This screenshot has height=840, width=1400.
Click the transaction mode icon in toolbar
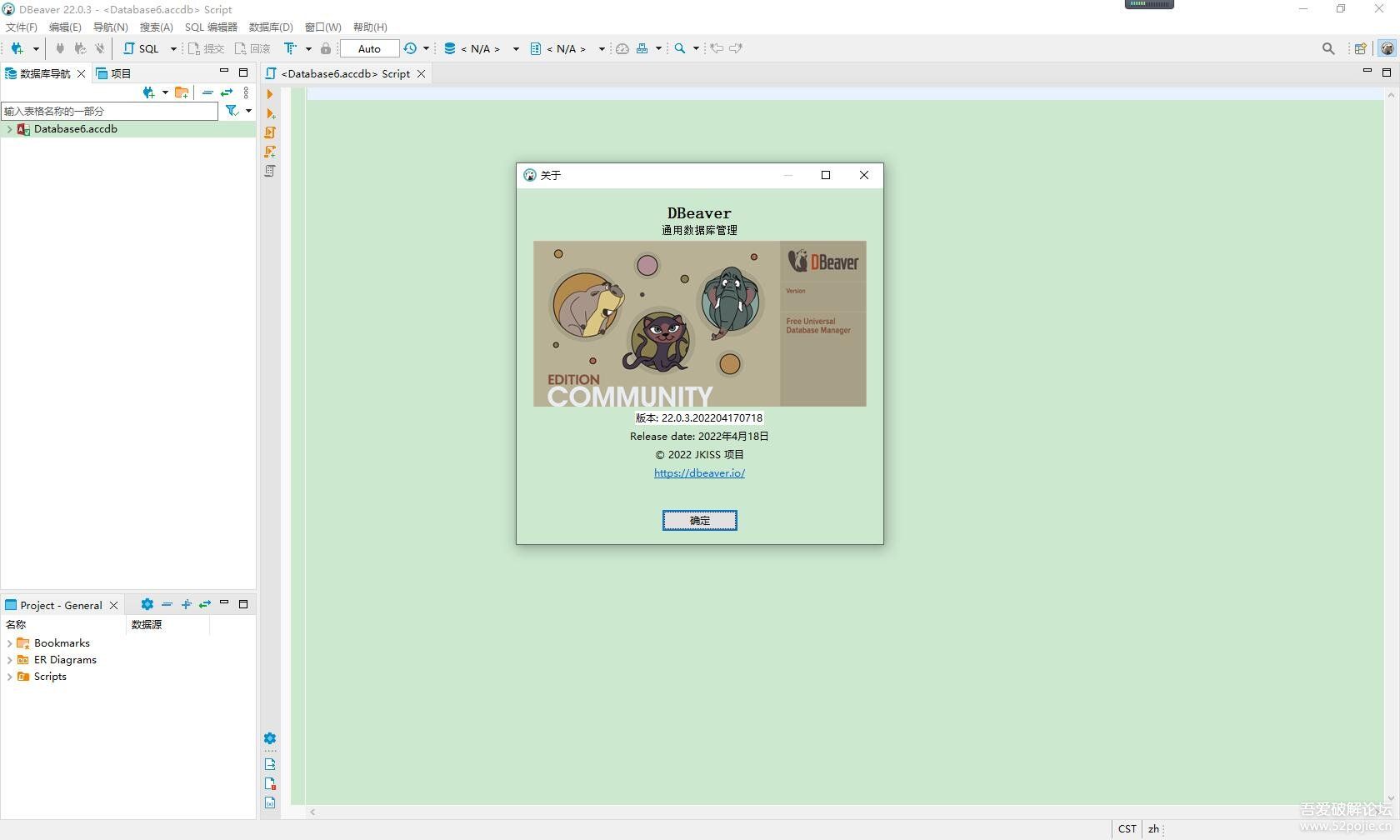click(290, 48)
